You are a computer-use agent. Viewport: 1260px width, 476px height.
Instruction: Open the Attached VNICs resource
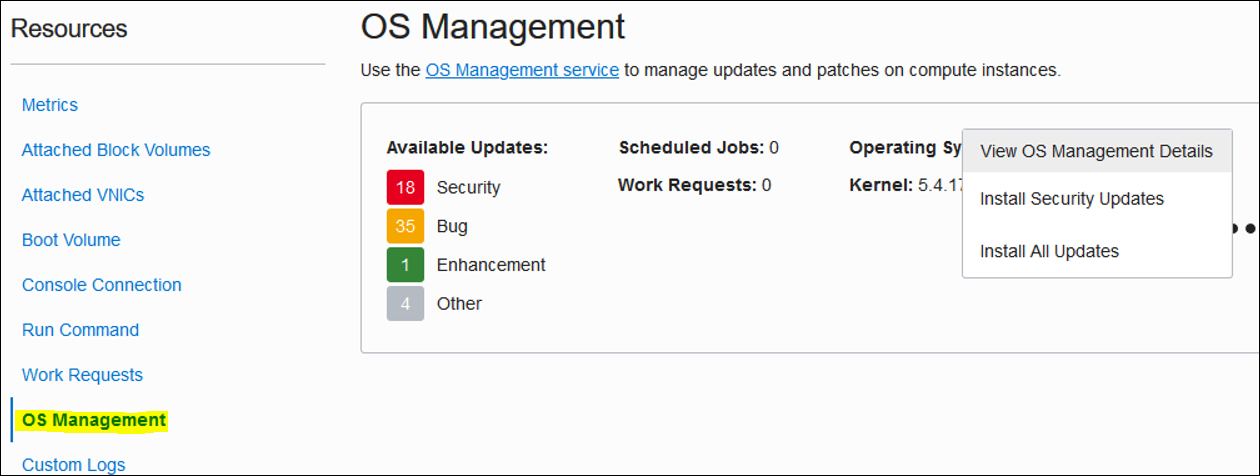[83, 195]
